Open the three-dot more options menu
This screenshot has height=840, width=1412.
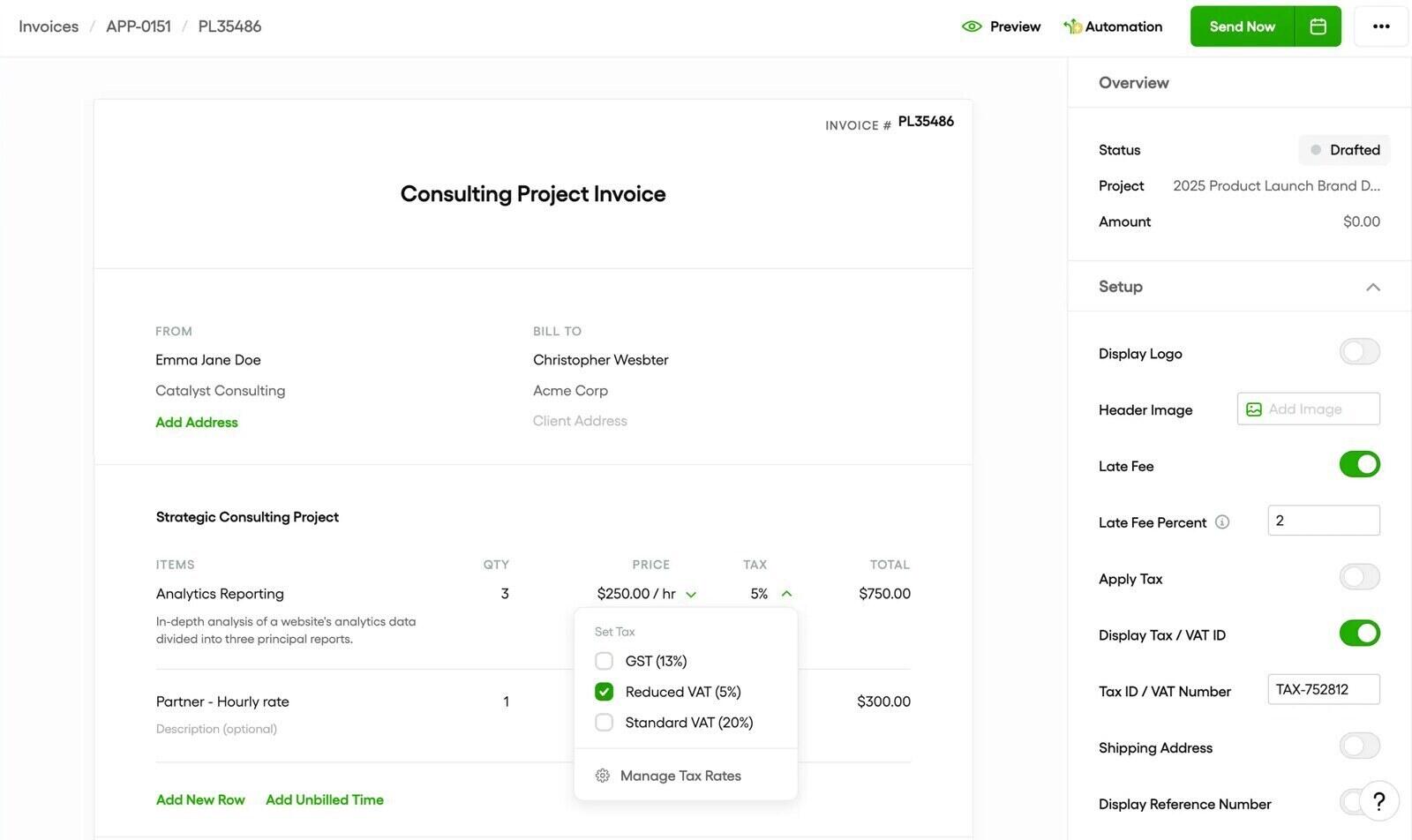1381,26
